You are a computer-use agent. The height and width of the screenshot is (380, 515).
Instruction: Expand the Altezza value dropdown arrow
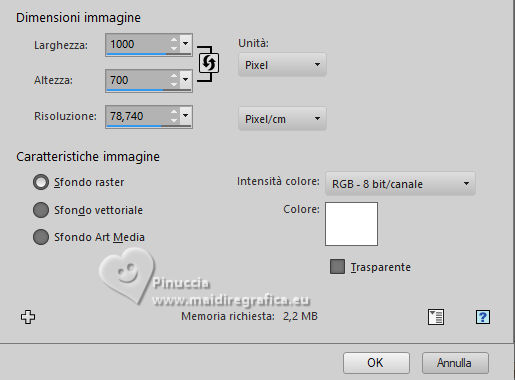186,79
